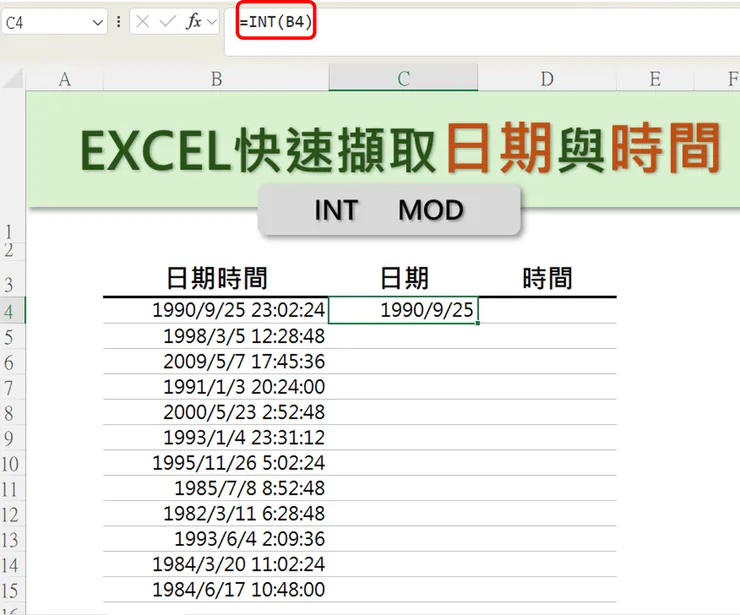Select cell with 1995/11/26 5:02:24

[x=216, y=463]
